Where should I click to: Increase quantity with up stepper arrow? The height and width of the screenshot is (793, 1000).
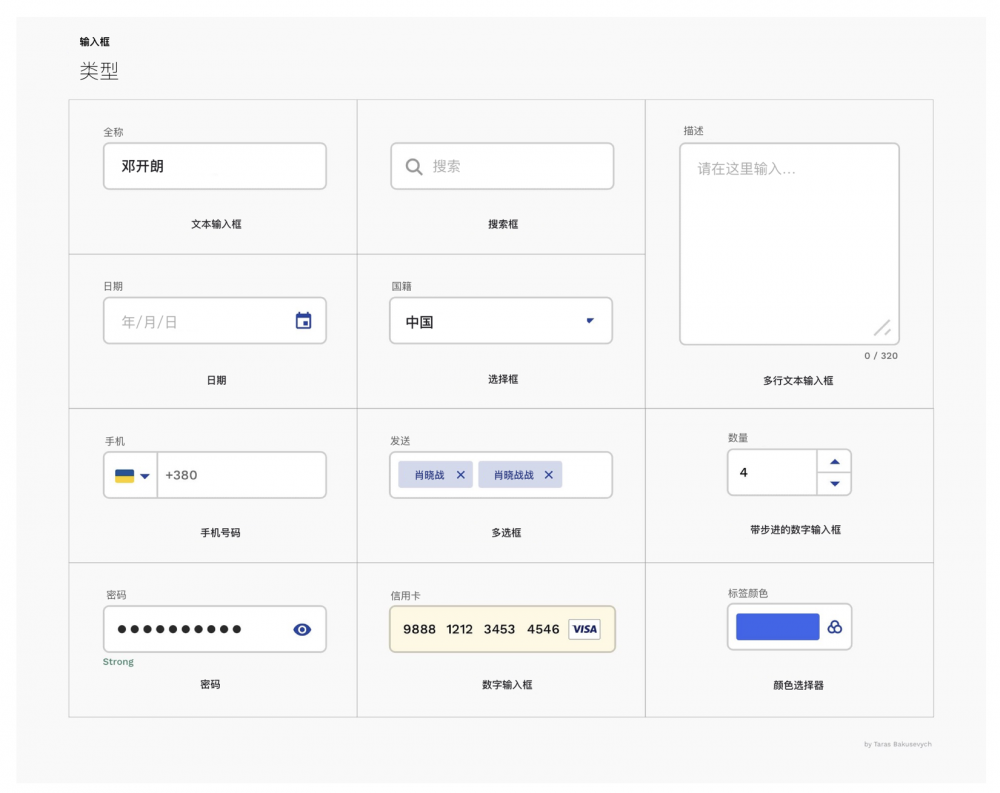[x=835, y=461]
